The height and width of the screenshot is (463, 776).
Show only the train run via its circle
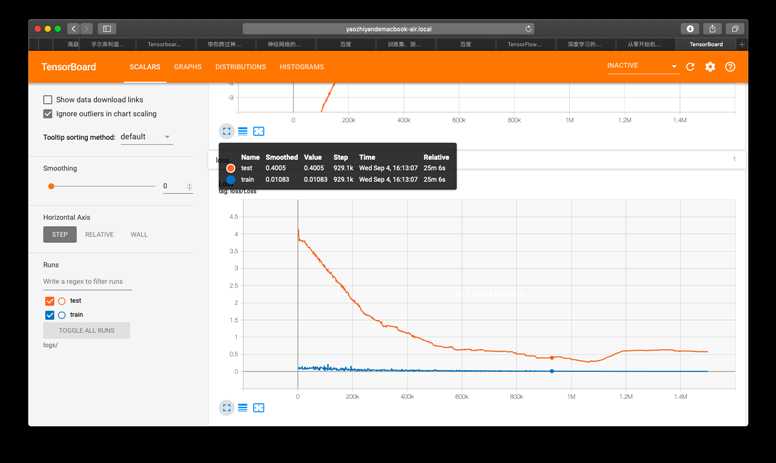[62, 315]
